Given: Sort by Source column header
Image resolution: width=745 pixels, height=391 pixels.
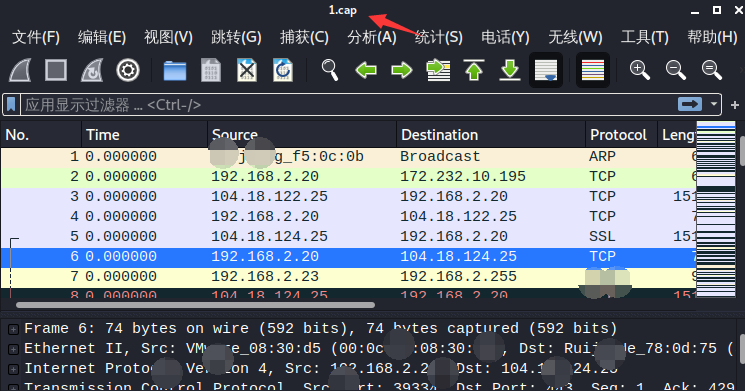Looking at the screenshot, I should tap(302, 135).
